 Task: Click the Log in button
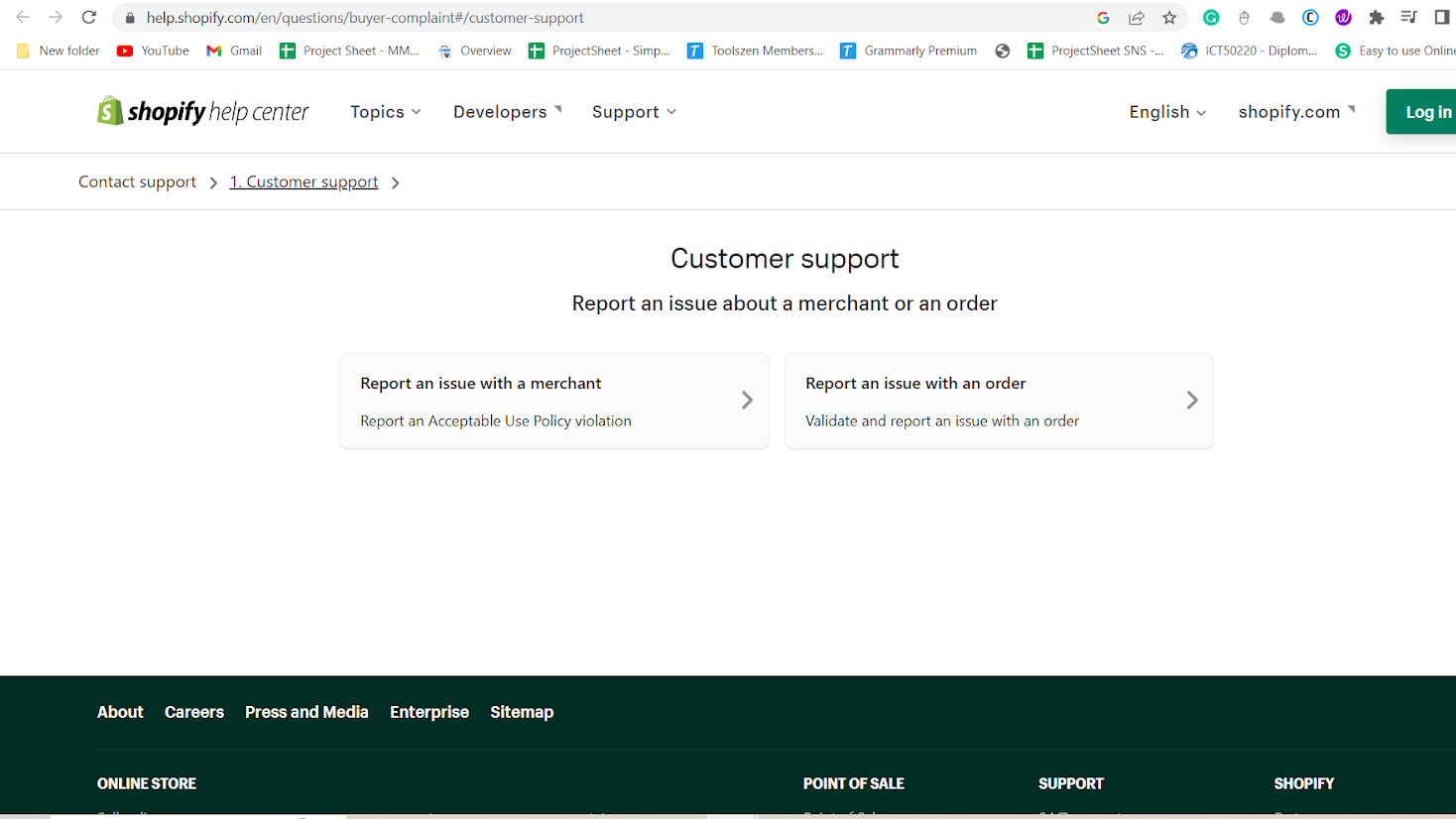[1421, 112]
